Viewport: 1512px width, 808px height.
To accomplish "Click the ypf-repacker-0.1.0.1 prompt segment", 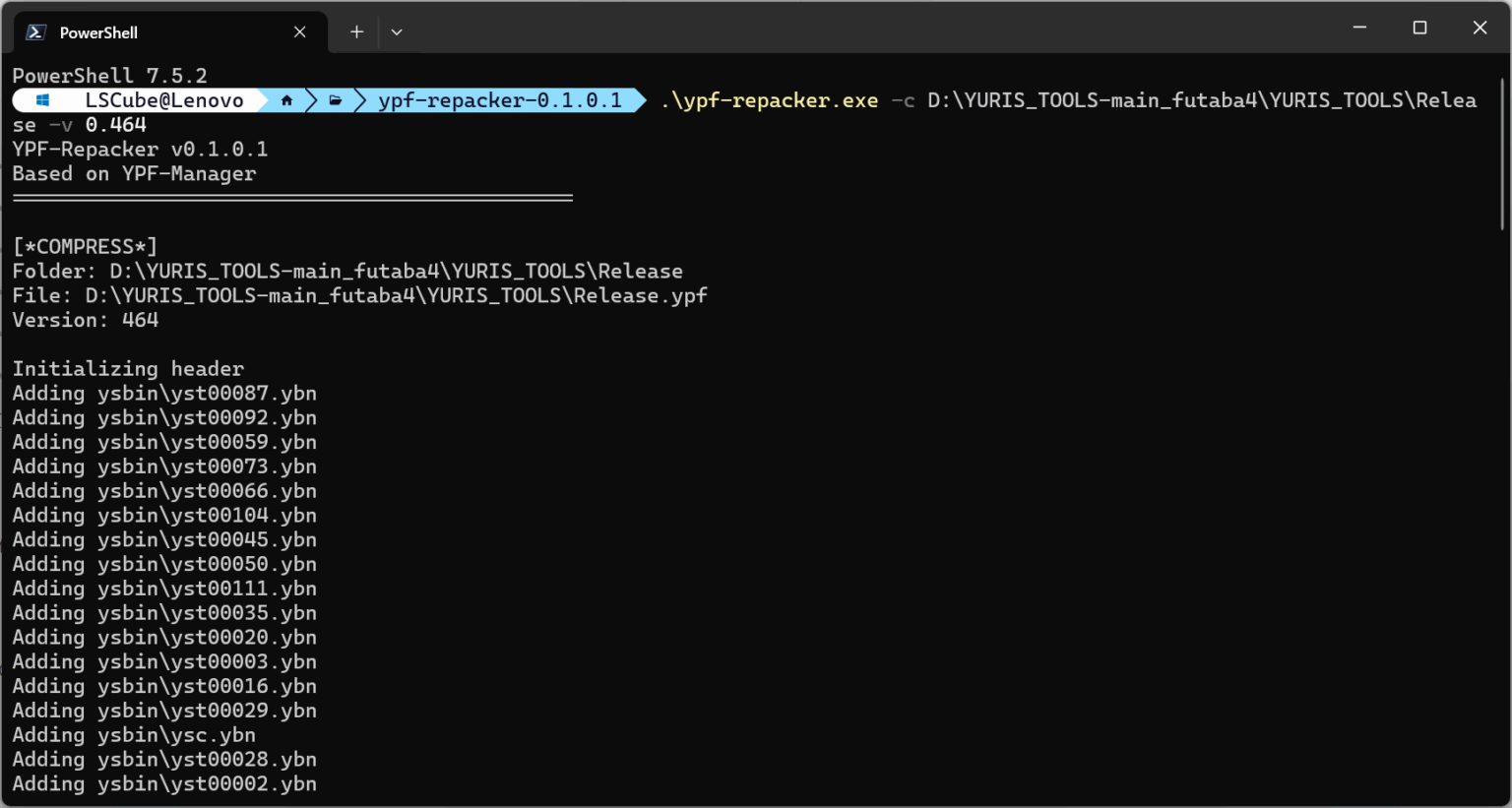I will pos(500,100).
